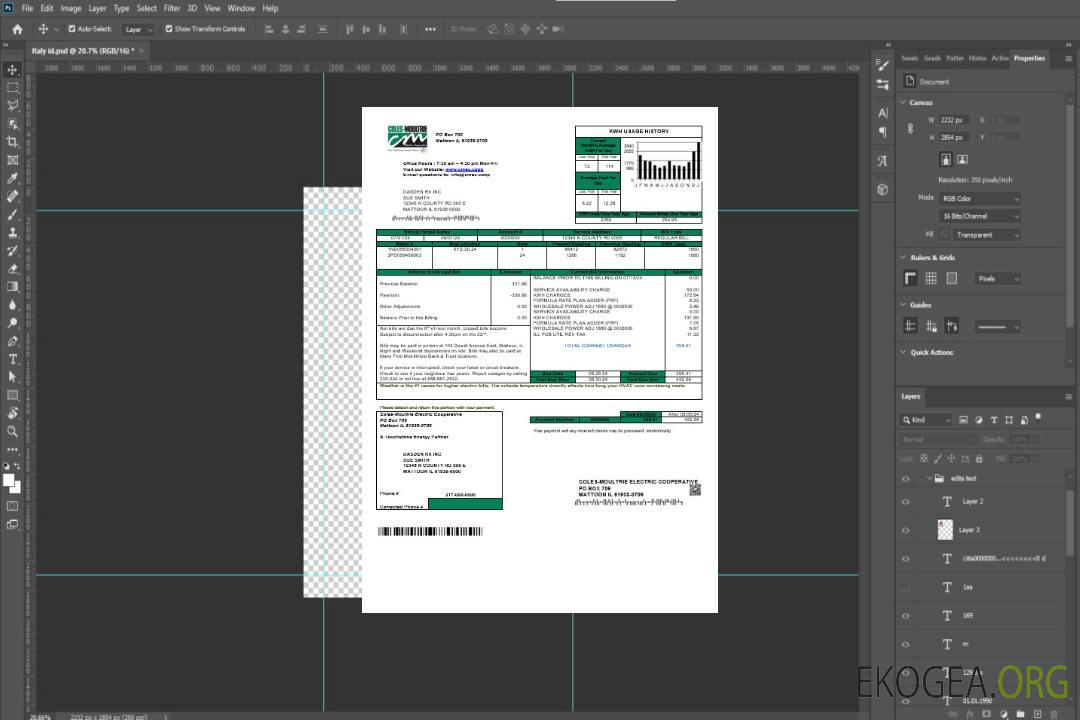Select the Lasso tool
The width and height of the screenshot is (1080, 720).
12,105
